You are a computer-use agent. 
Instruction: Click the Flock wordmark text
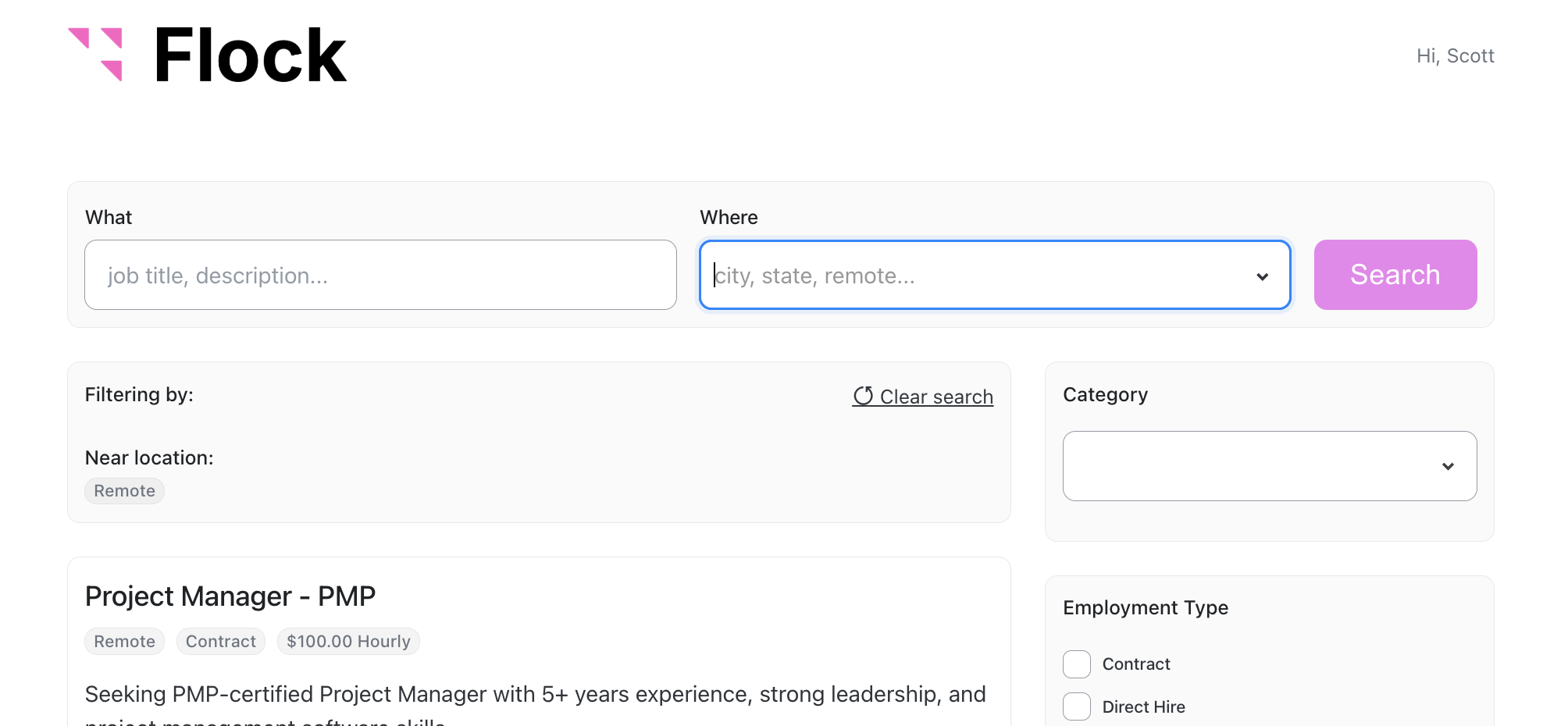coord(250,55)
